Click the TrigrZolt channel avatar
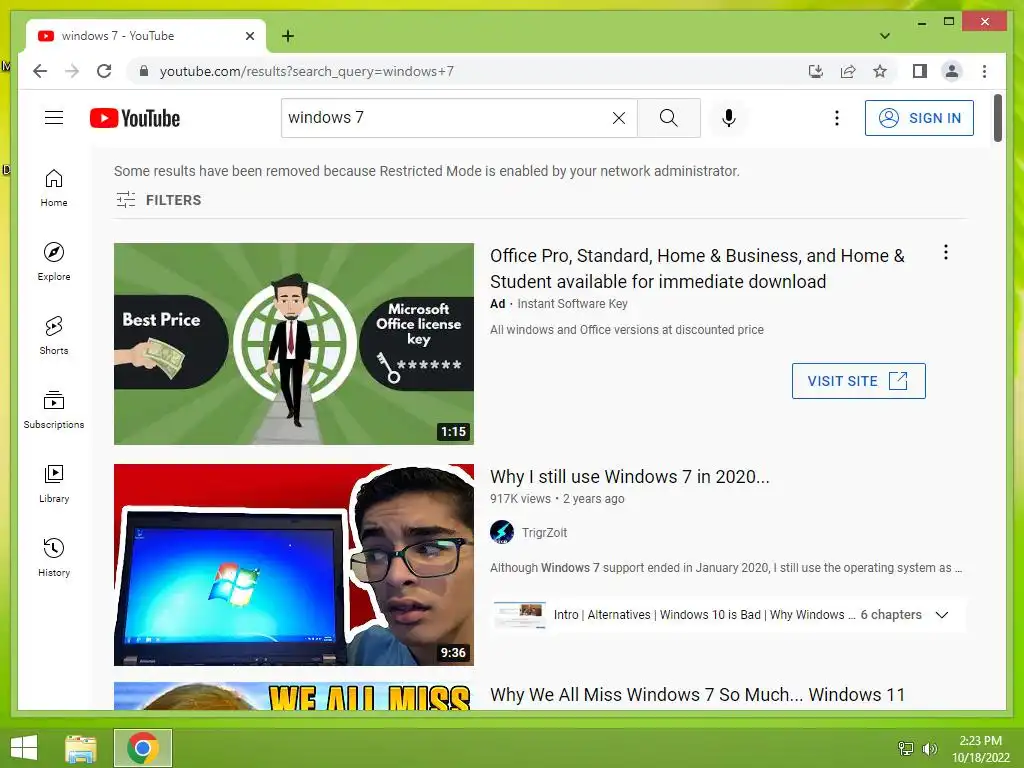Screen dimensions: 1024x768 (x=502, y=532)
